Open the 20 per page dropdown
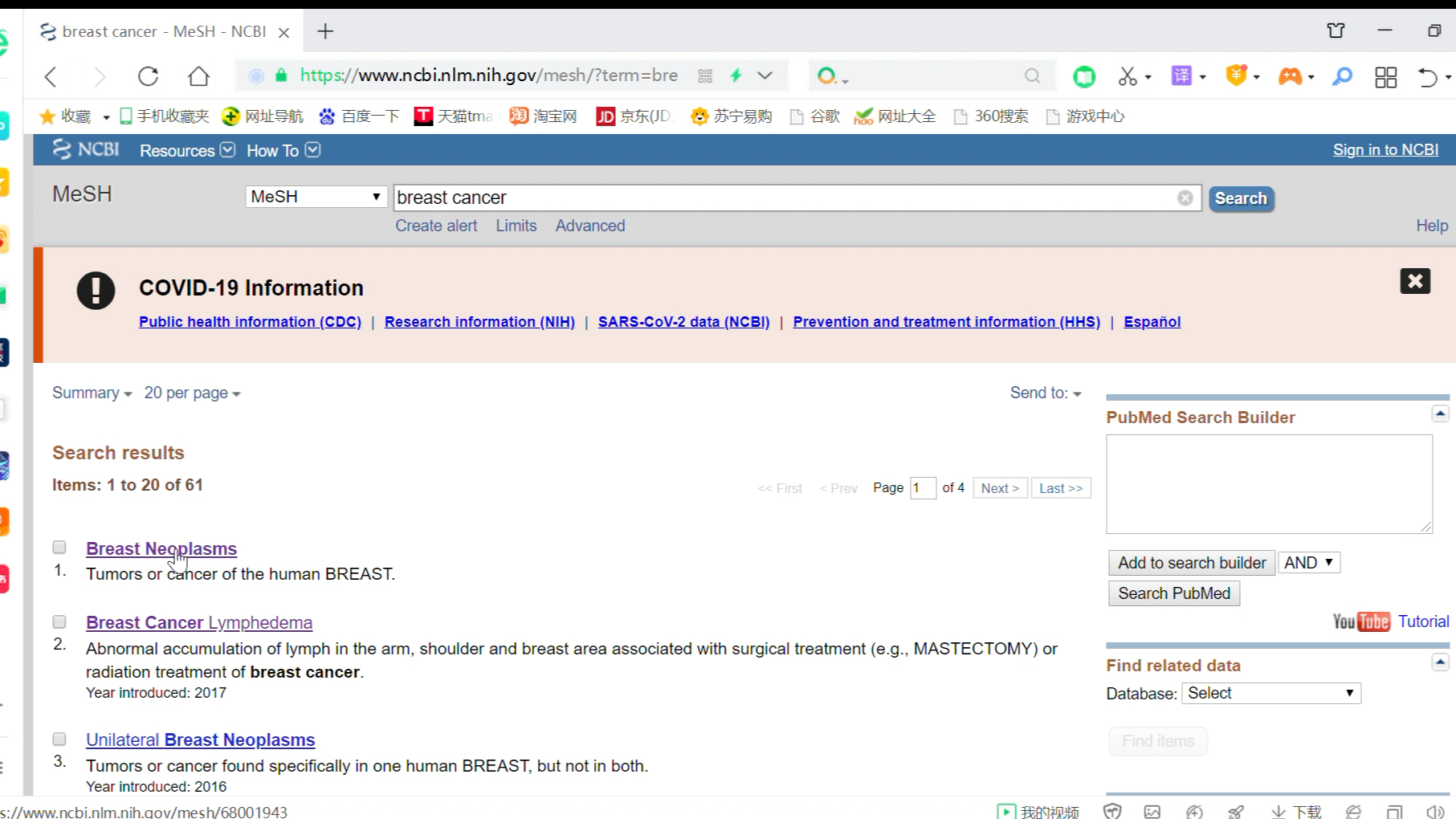 [x=192, y=393]
